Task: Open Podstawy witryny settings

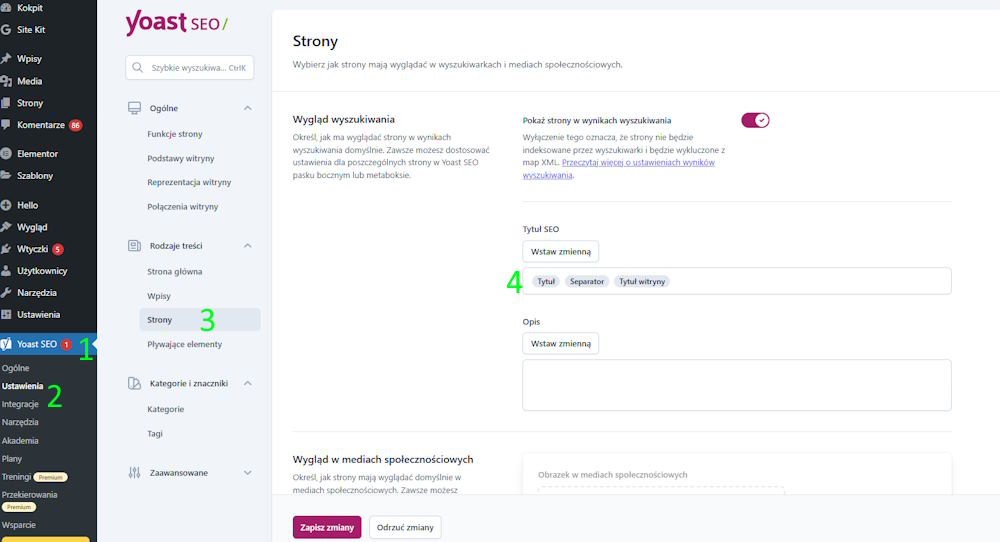Action: coord(180,158)
